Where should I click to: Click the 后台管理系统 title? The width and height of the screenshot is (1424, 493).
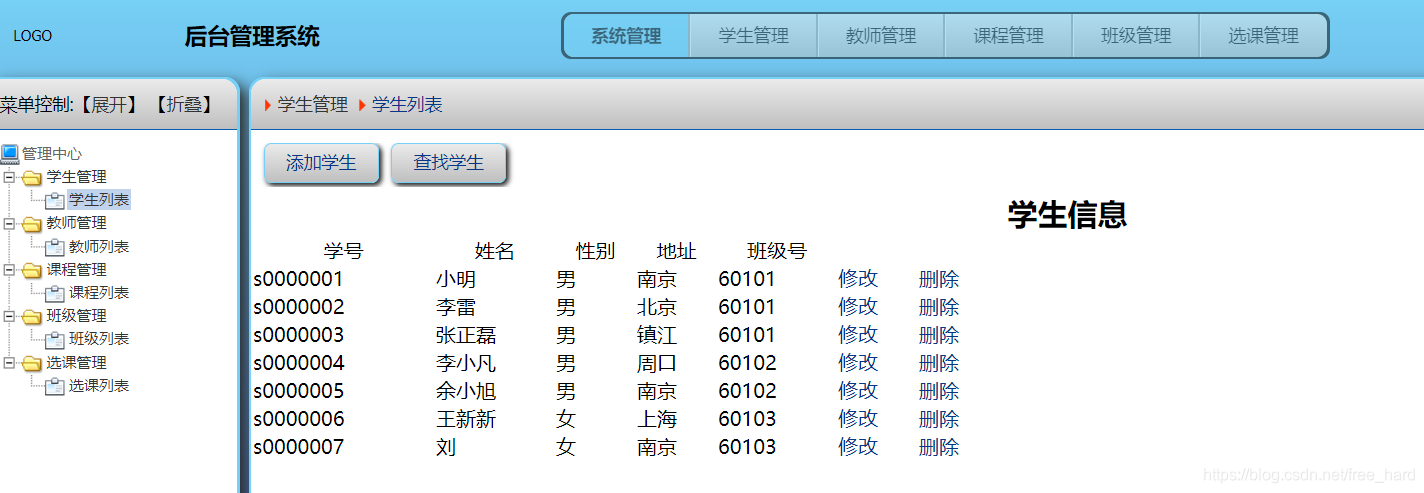point(252,37)
